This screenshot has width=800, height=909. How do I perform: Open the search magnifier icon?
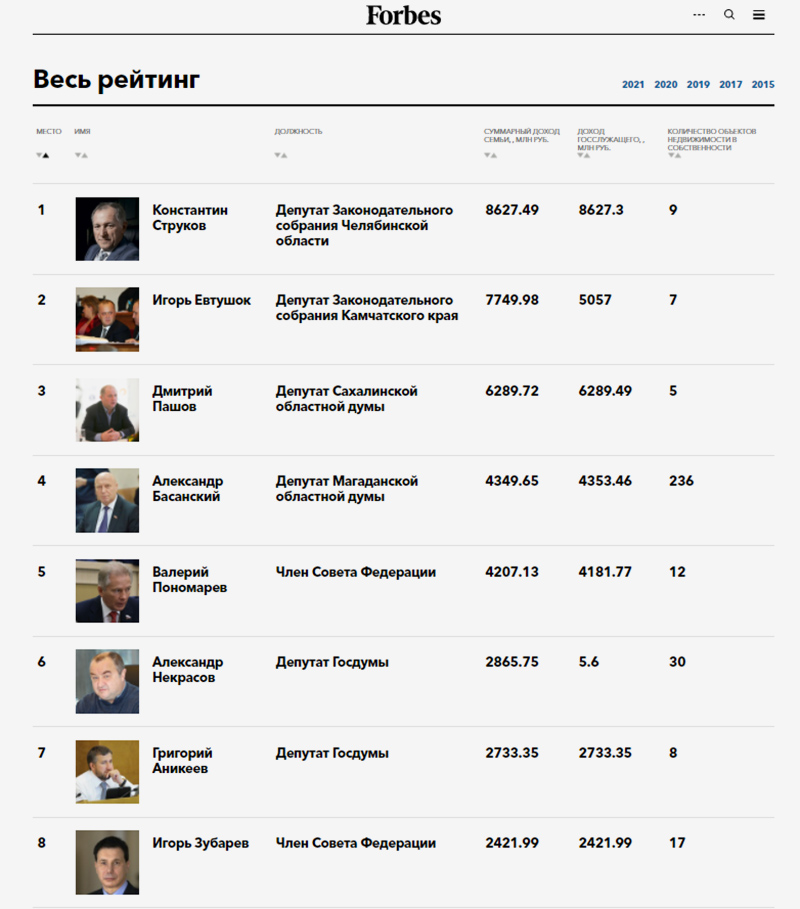tap(729, 14)
